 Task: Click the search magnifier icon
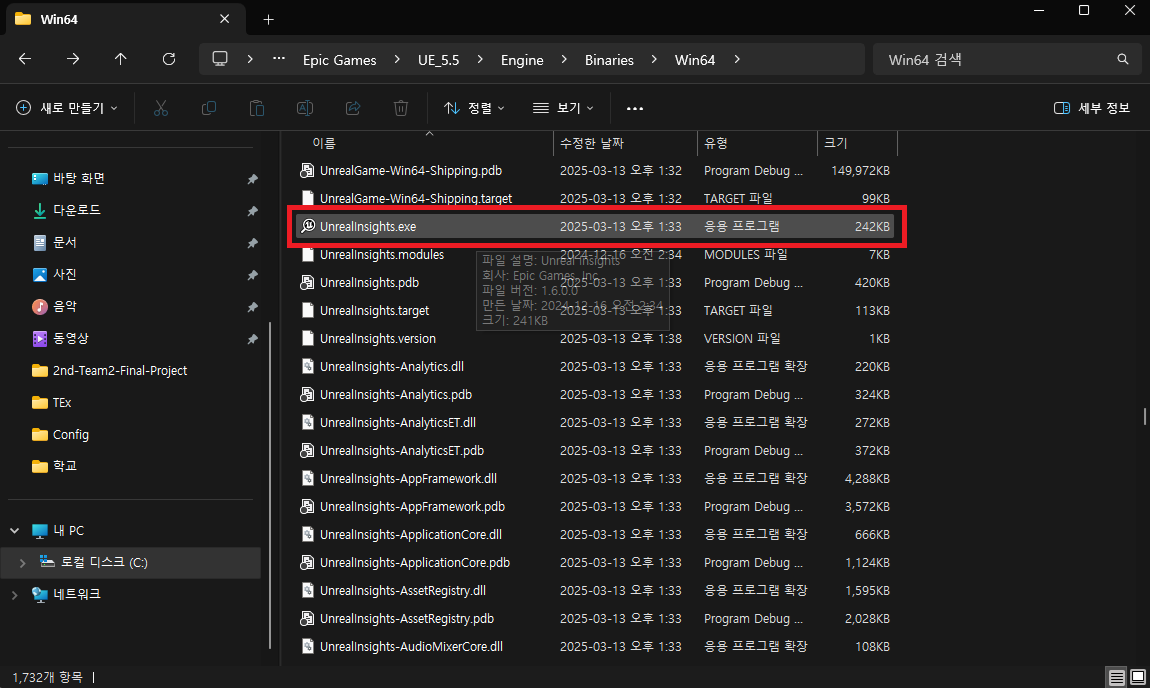[1122, 59]
